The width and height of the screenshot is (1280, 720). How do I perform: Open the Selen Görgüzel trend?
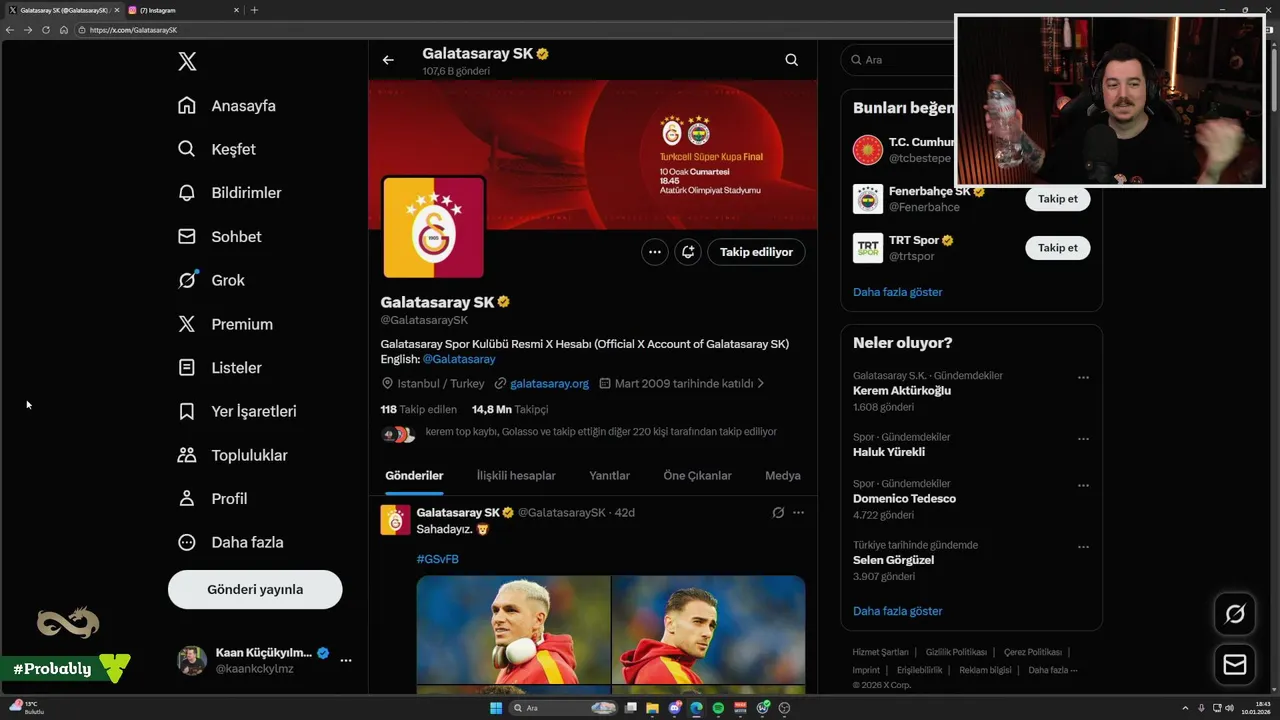point(893,560)
